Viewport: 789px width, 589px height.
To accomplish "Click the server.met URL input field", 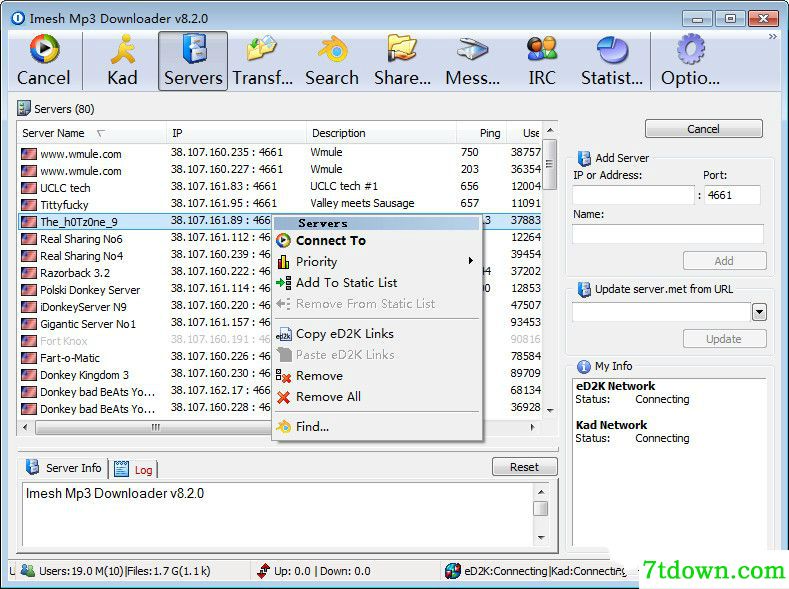I will click(x=661, y=312).
